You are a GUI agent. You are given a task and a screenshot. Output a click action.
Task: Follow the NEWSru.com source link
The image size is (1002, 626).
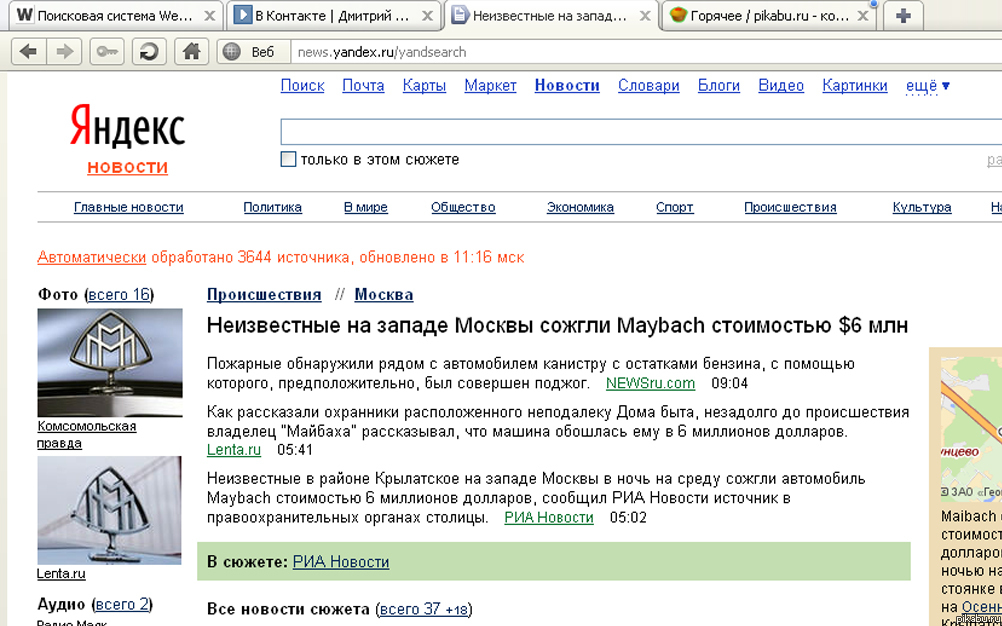(652, 383)
